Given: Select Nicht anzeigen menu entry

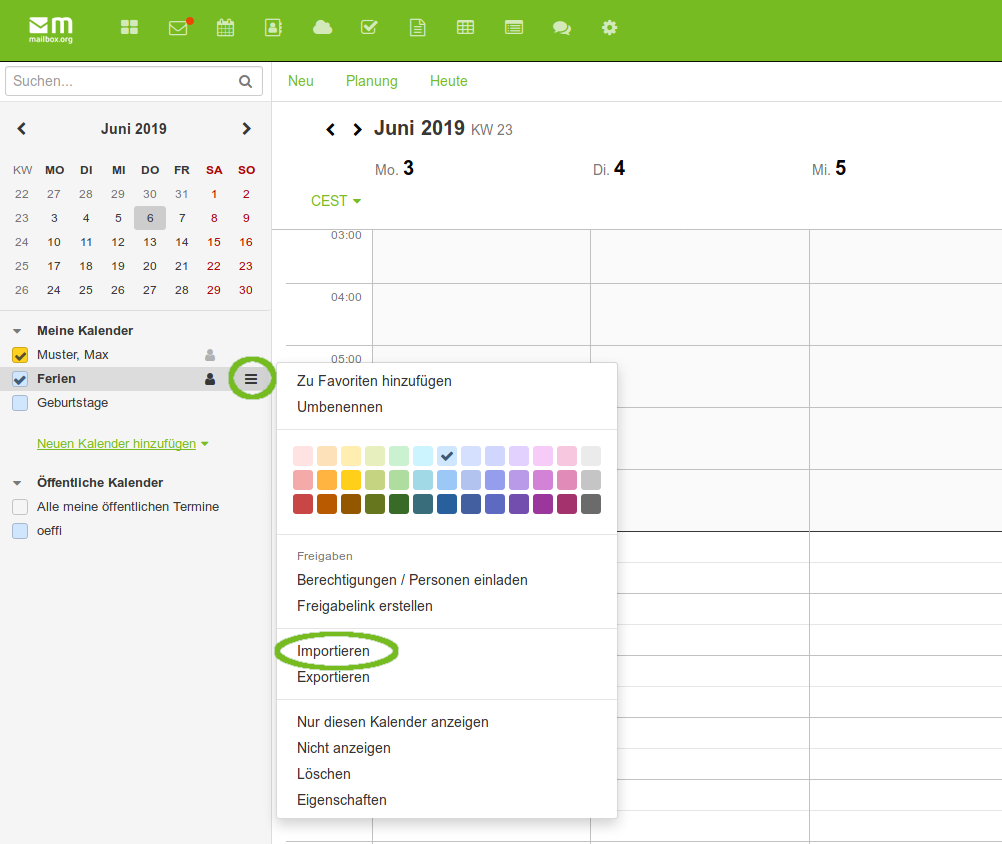Looking at the screenshot, I should click(x=343, y=748).
